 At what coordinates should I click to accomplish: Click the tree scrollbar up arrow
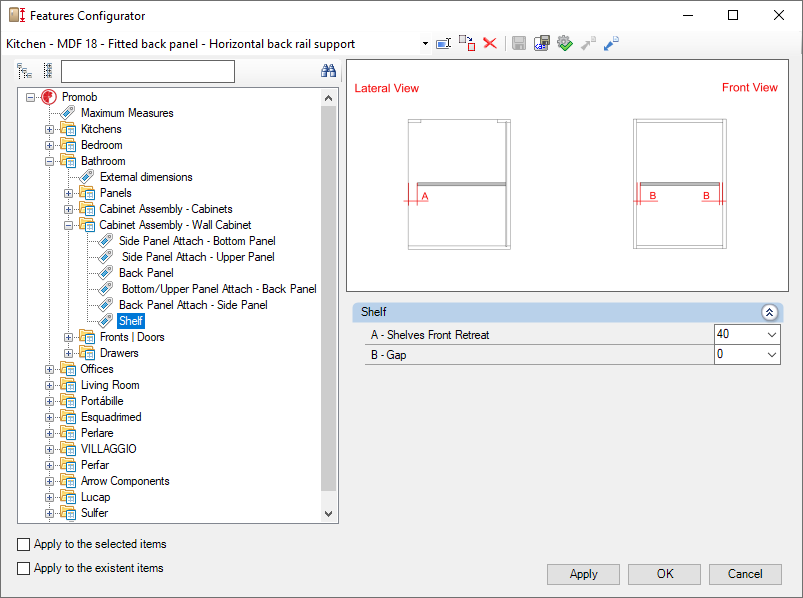coord(328,97)
